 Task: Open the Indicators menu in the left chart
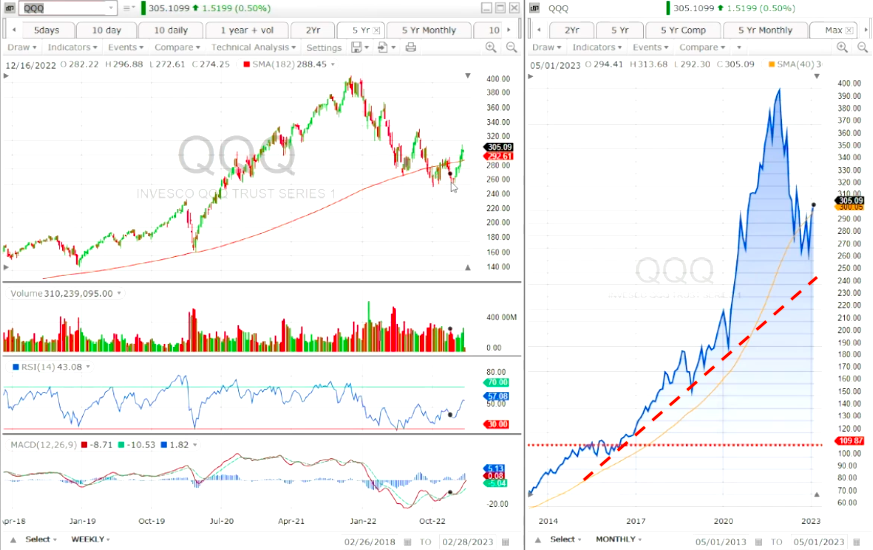click(72, 47)
